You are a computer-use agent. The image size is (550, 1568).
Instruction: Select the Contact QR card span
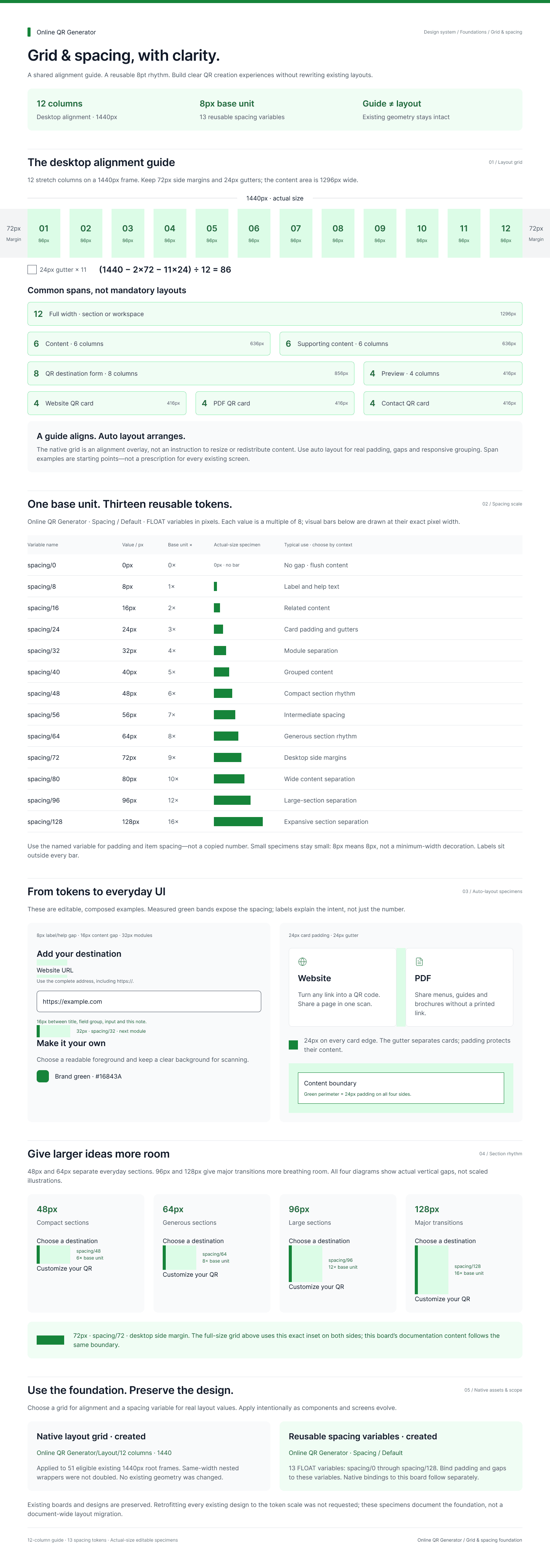(x=443, y=404)
